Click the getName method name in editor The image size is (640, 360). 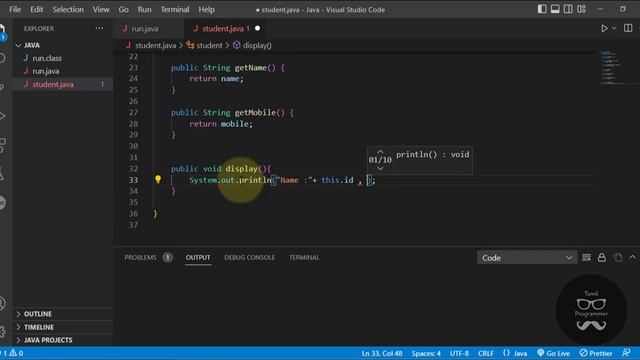[x=251, y=68]
